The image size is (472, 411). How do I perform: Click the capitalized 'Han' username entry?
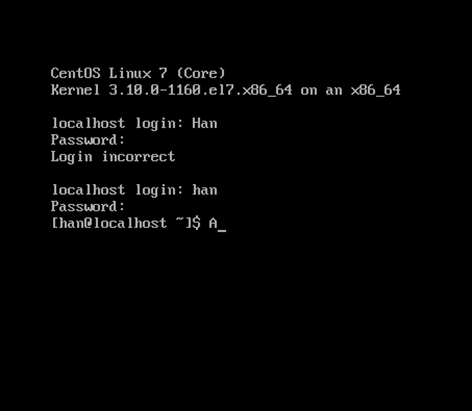[x=205, y=123]
